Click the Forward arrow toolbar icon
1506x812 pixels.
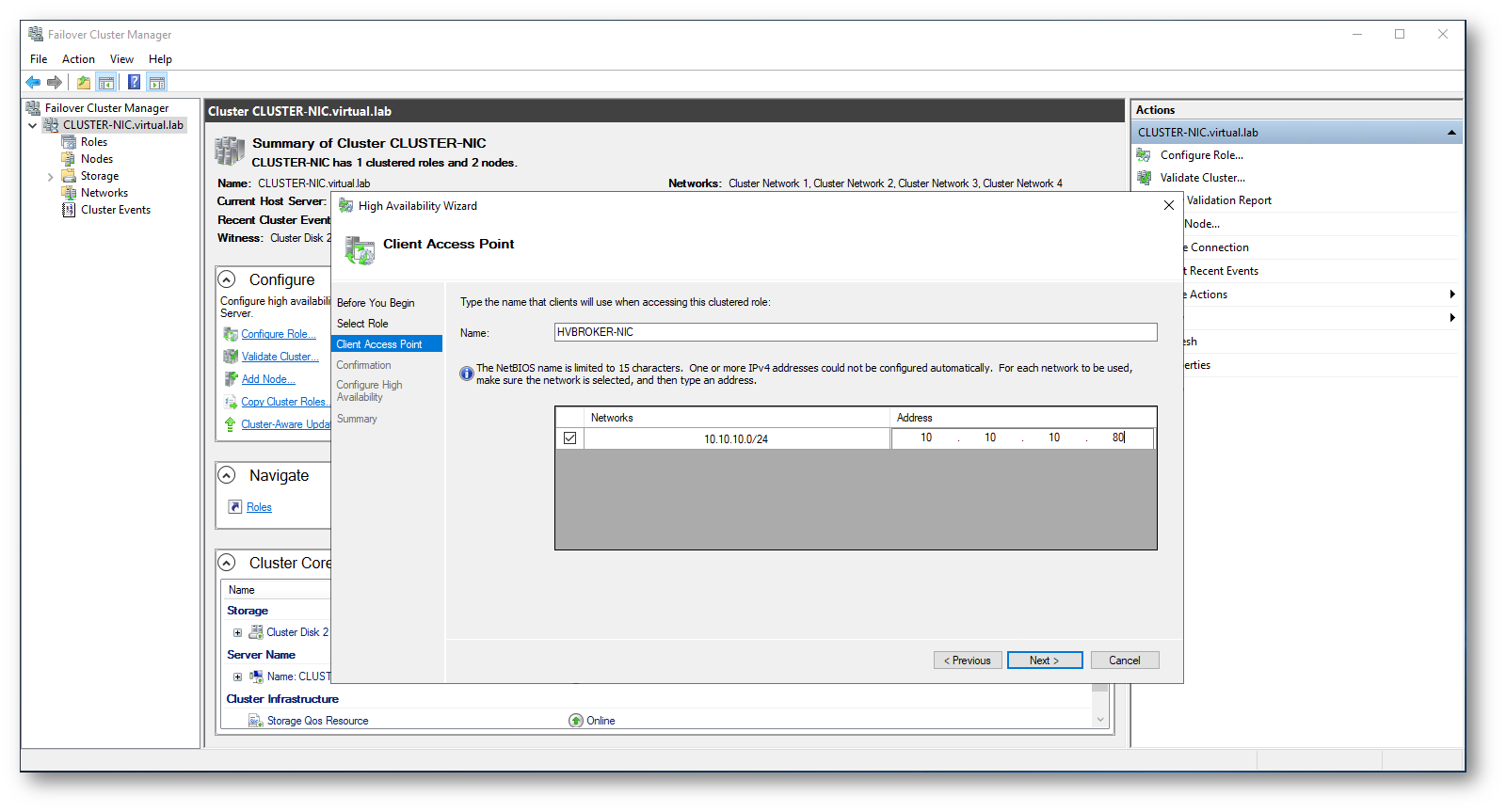pyautogui.click(x=55, y=83)
